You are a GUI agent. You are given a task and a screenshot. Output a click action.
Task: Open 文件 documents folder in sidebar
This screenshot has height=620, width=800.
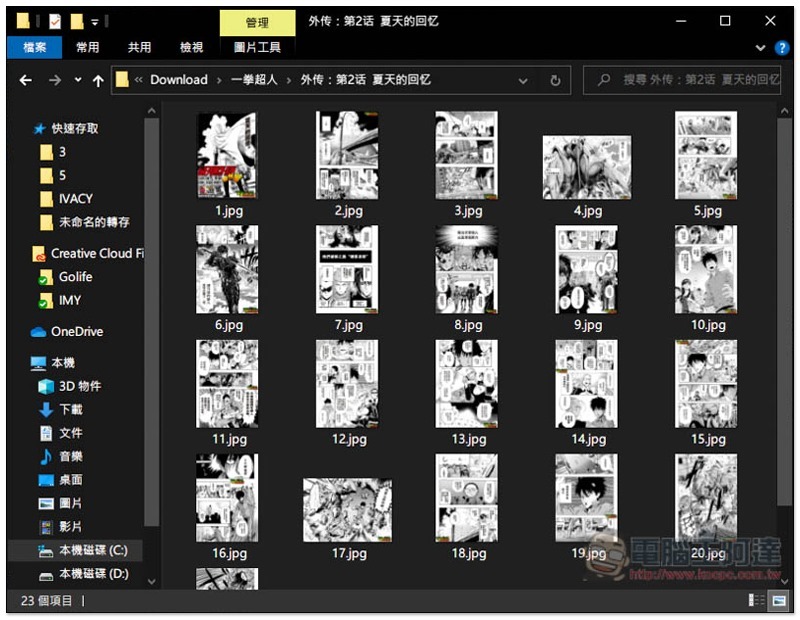[70, 433]
